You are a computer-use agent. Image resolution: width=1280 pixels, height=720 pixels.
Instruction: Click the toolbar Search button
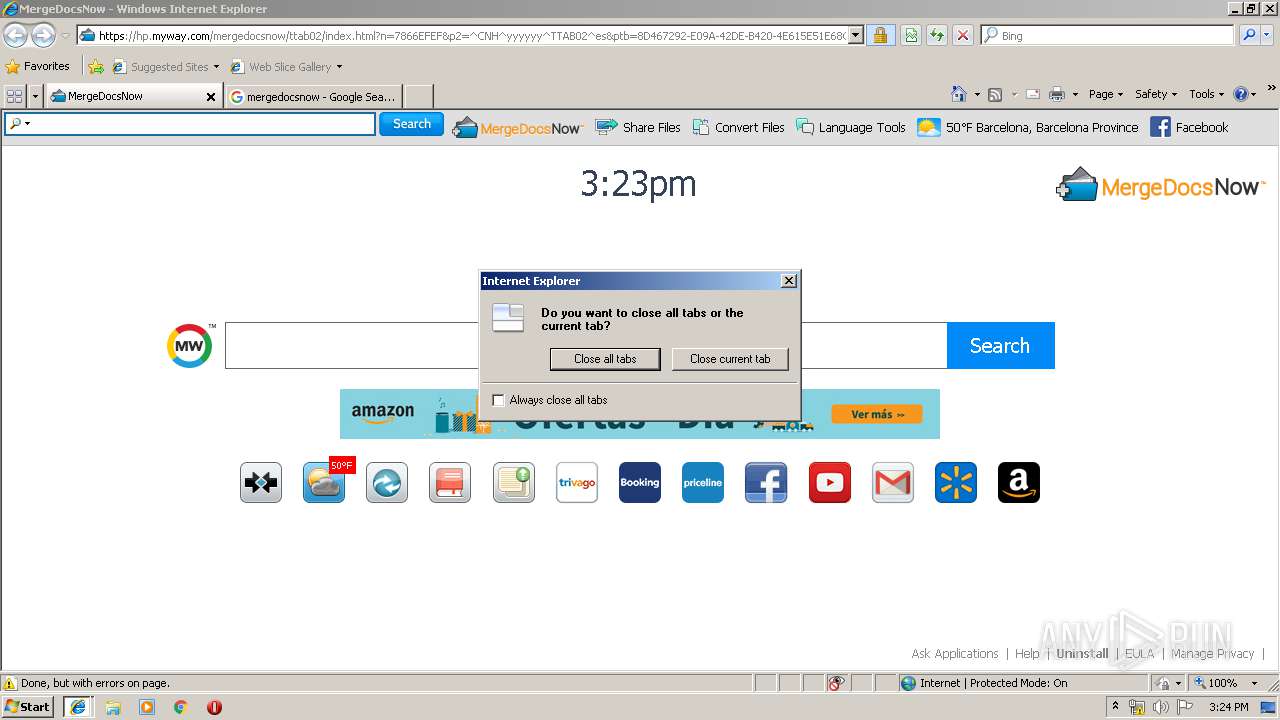pyautogui.click(x=411, y=124)
